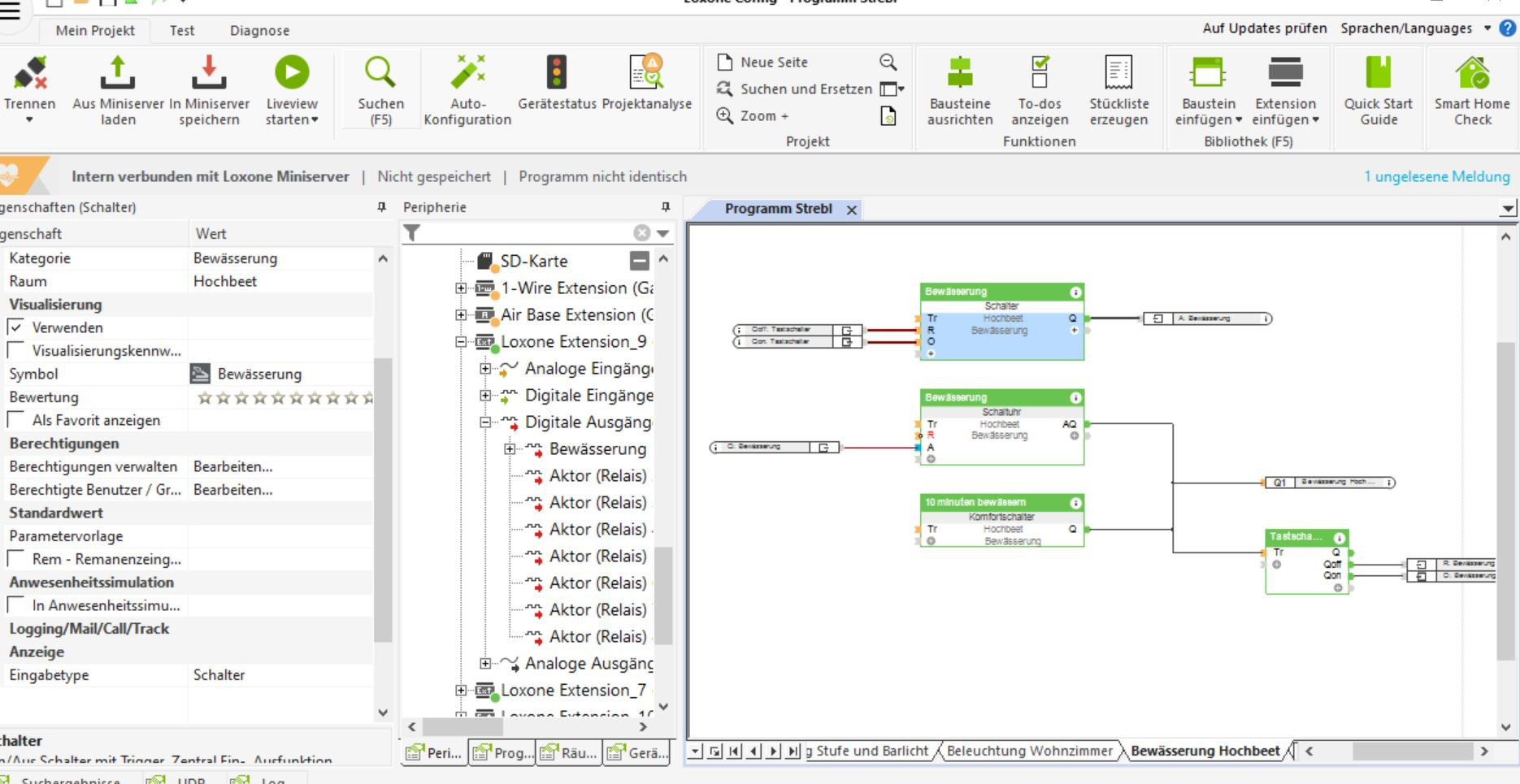This screenshot has height=784, width=1520.
Task: Select the Beleuchtung Wohnzimmer page tab
Action: (x=1029, y=751)
